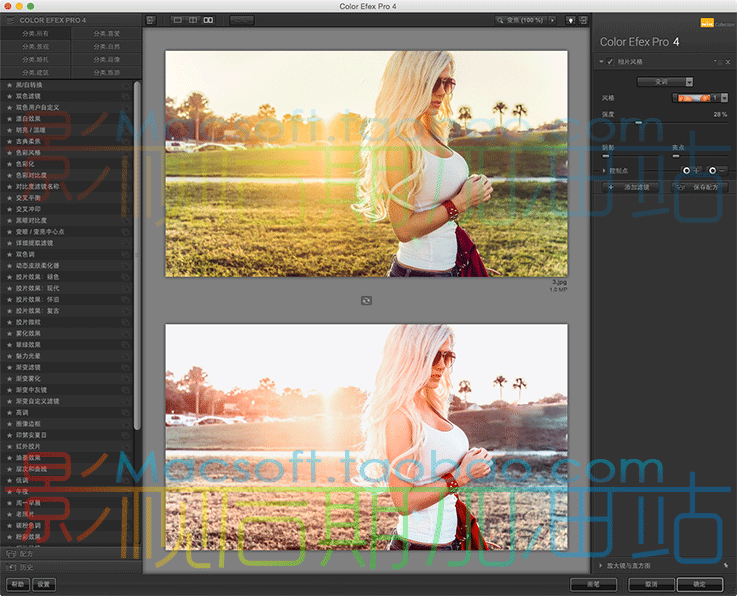Click remove control point minus button

[x=718, y=171]
